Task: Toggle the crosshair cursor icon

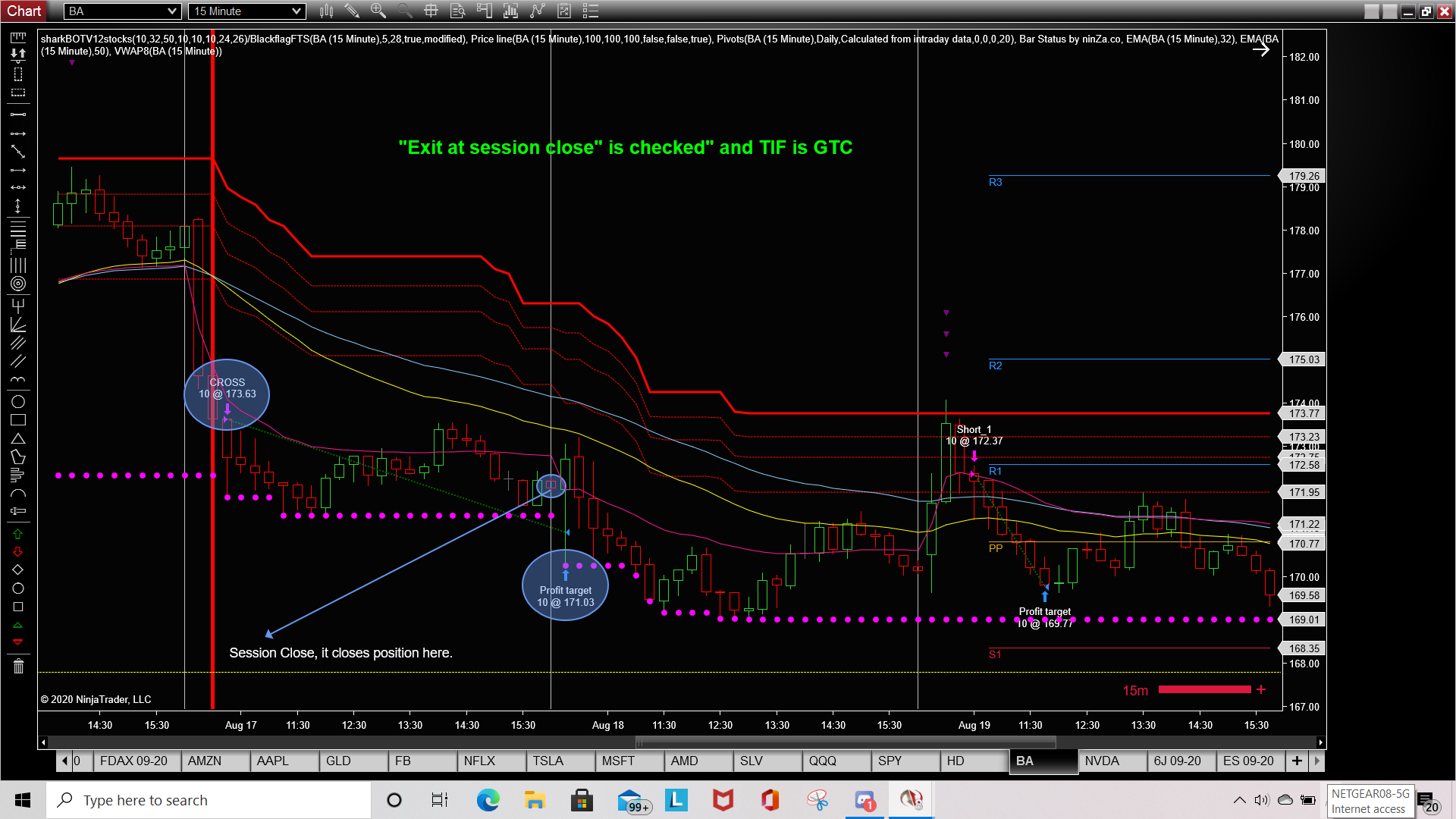Action: pos(431,11)
